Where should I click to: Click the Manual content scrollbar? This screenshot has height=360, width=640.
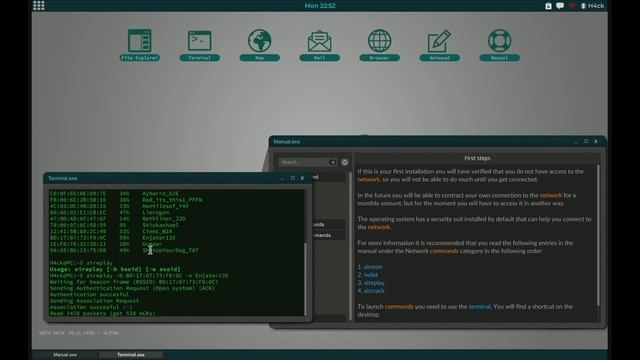click(598, 236)
